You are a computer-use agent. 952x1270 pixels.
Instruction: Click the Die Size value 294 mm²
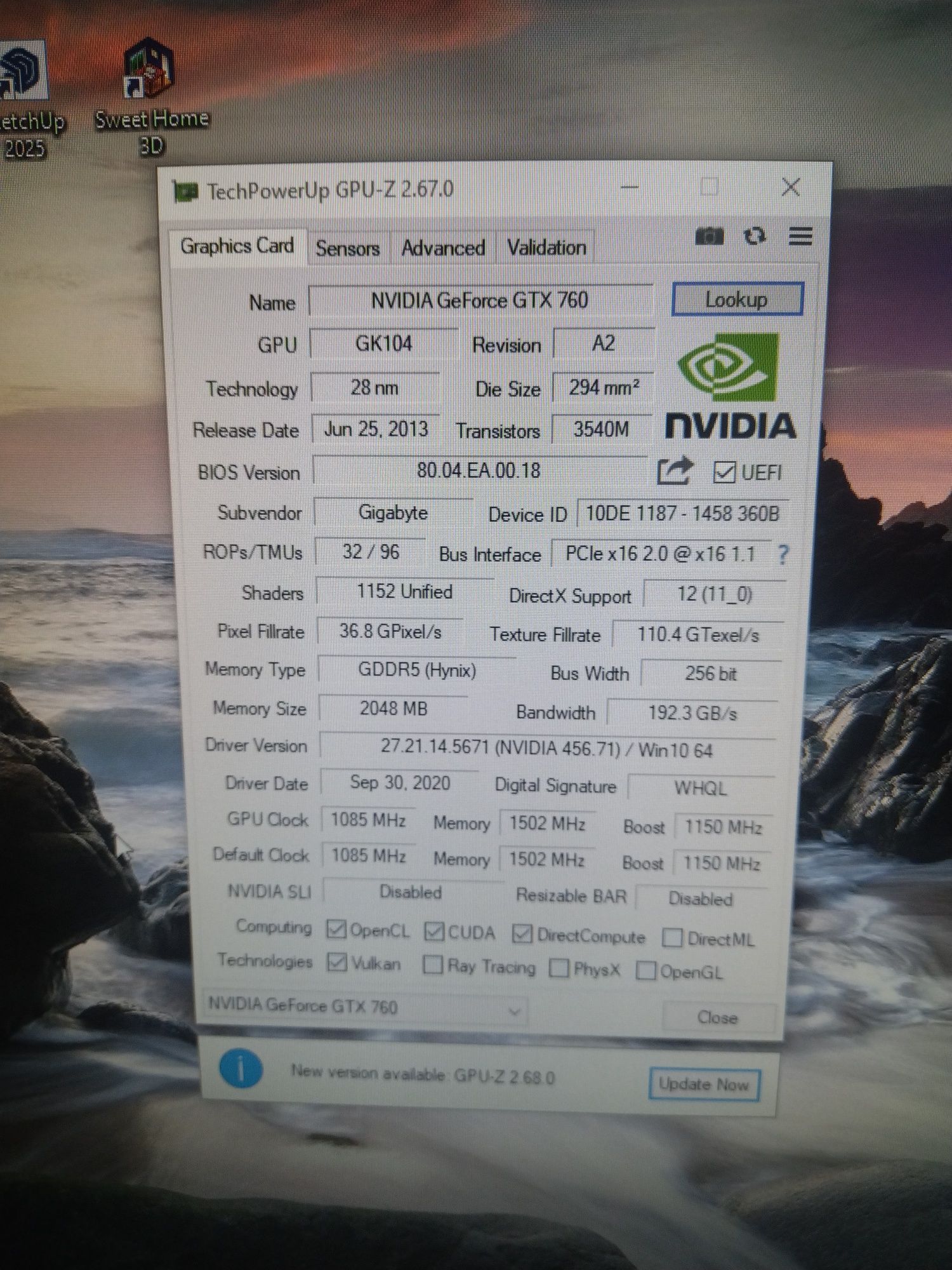tap(603, 387)
